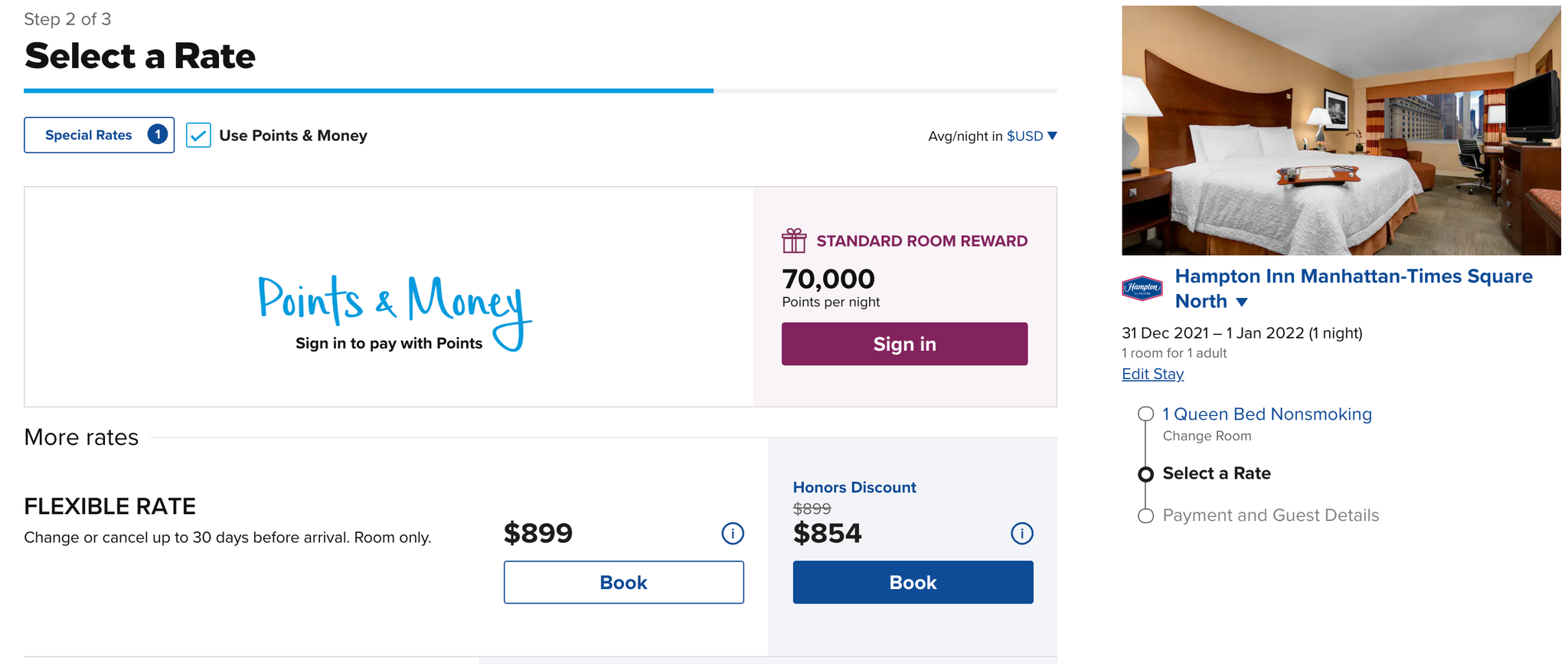Expand the hotel name dropdown arrow

pos(1242,302)
